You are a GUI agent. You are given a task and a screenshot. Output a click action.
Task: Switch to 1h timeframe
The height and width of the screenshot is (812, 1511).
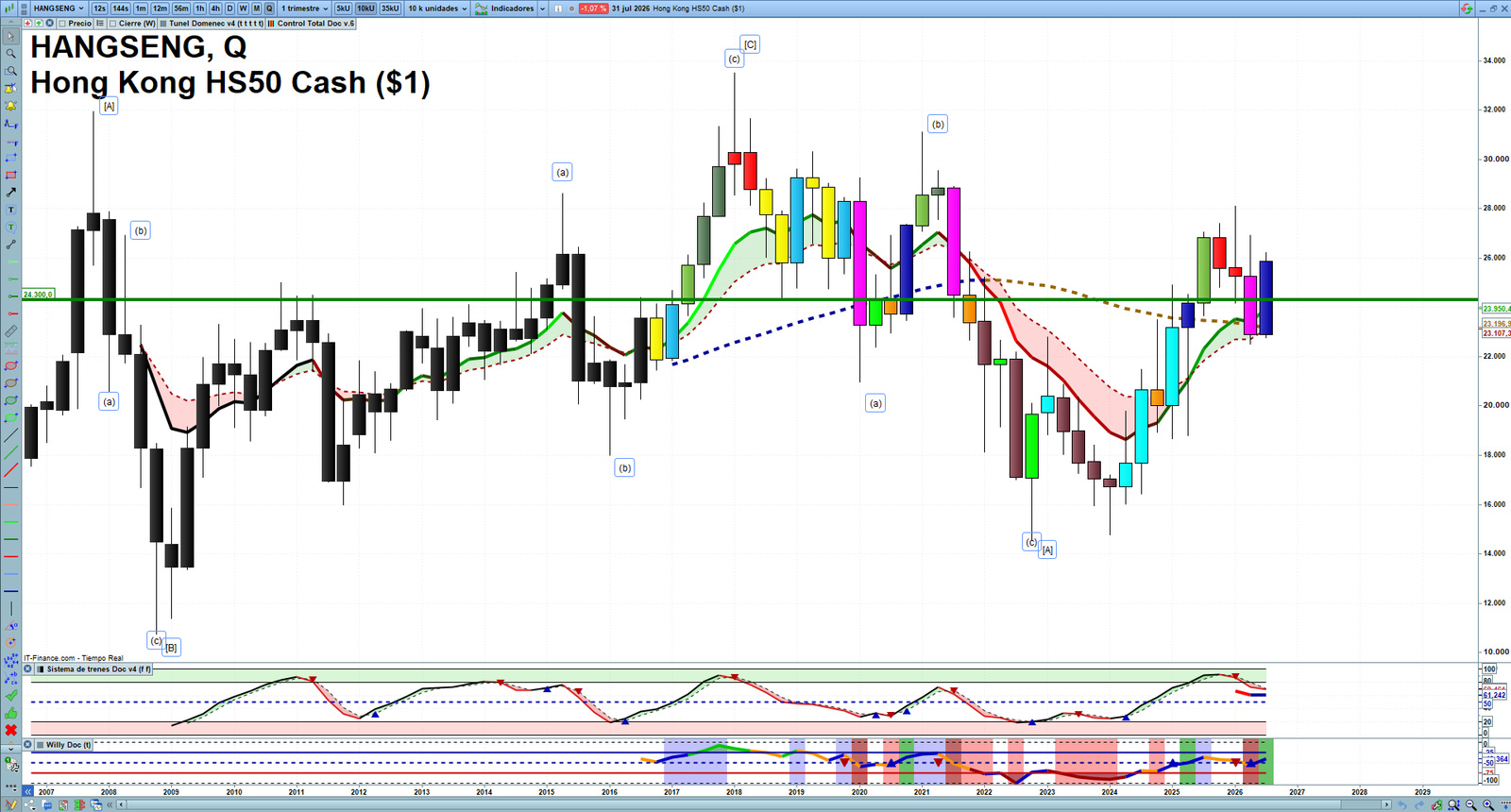tap(199, 8)
